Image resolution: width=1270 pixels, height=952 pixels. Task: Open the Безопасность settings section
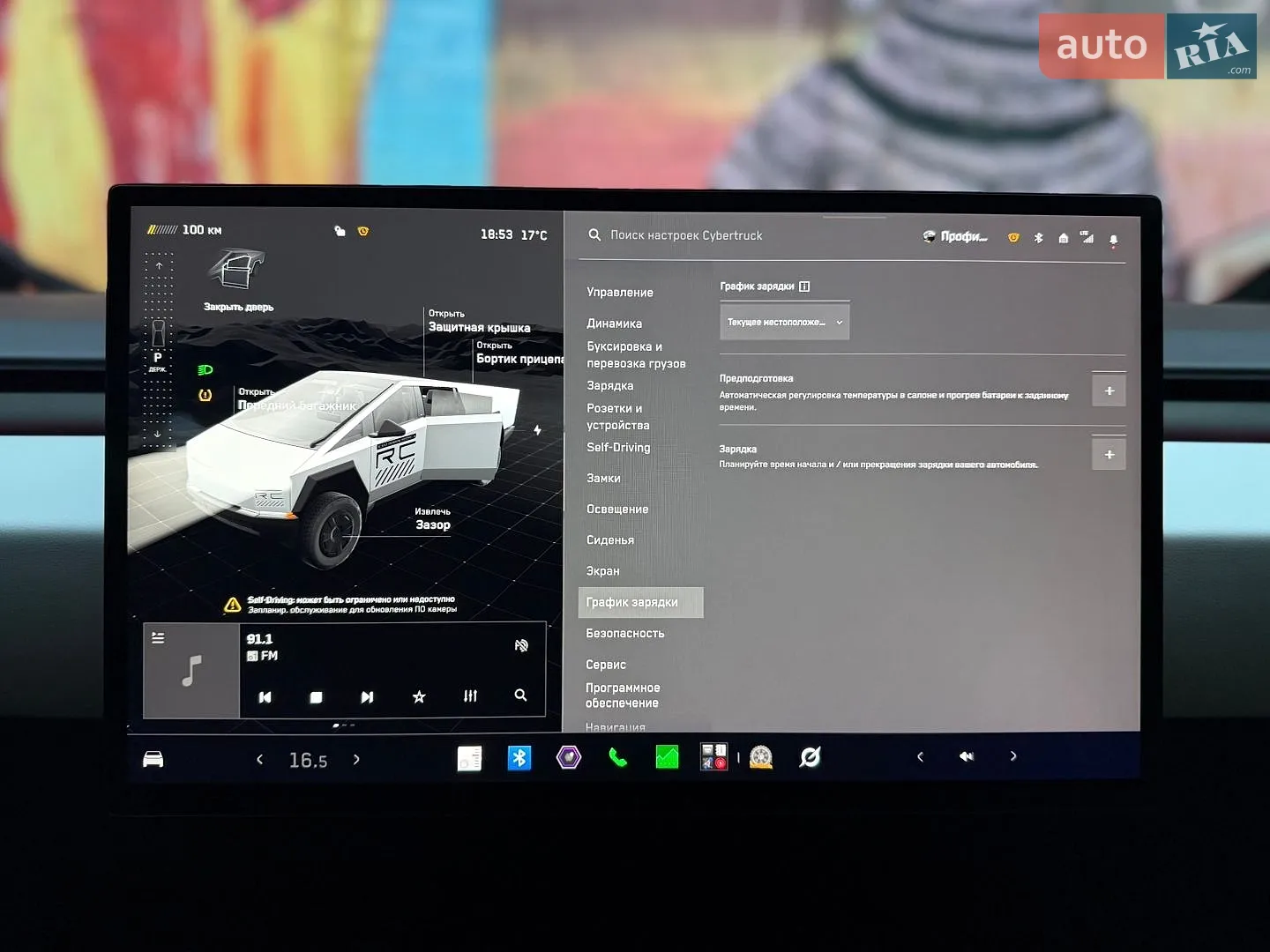click(625, 633)
